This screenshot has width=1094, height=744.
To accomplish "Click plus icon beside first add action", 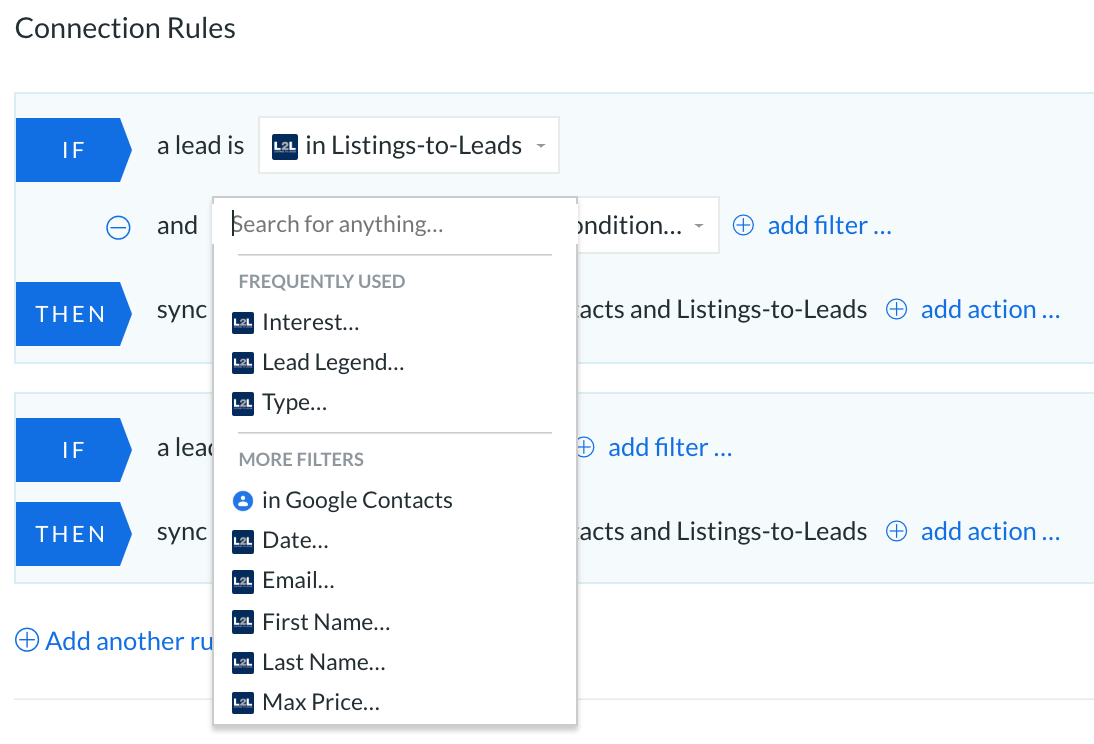I will (x=896, y=309).
